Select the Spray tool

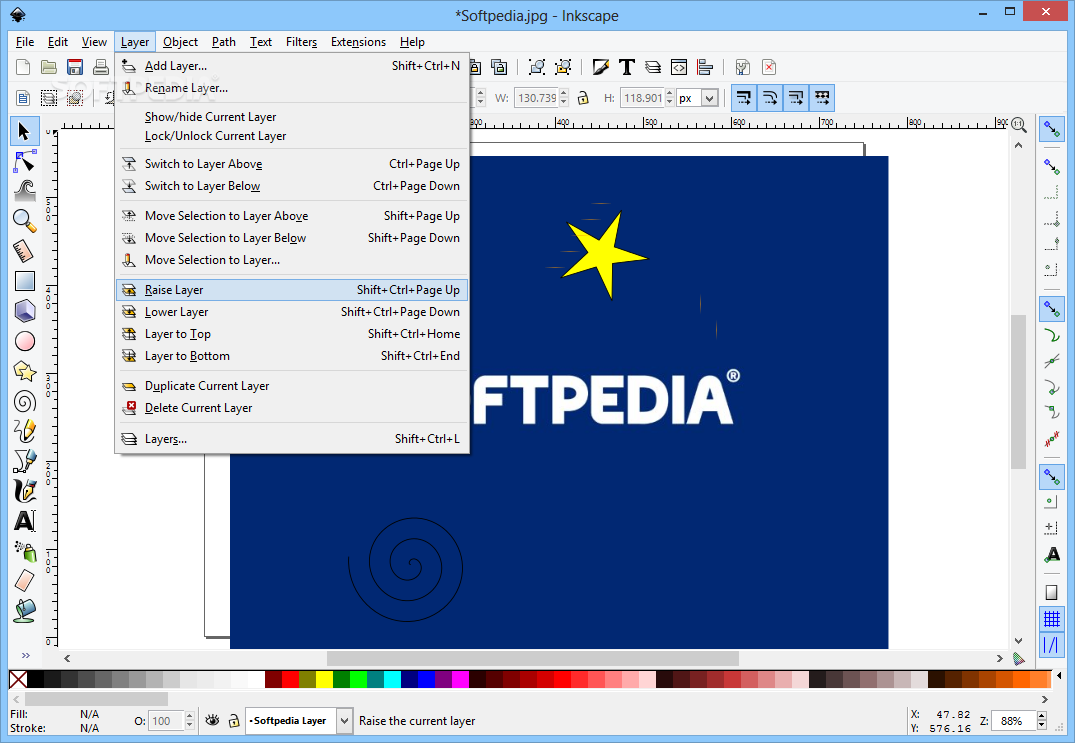tap(24, 551)
